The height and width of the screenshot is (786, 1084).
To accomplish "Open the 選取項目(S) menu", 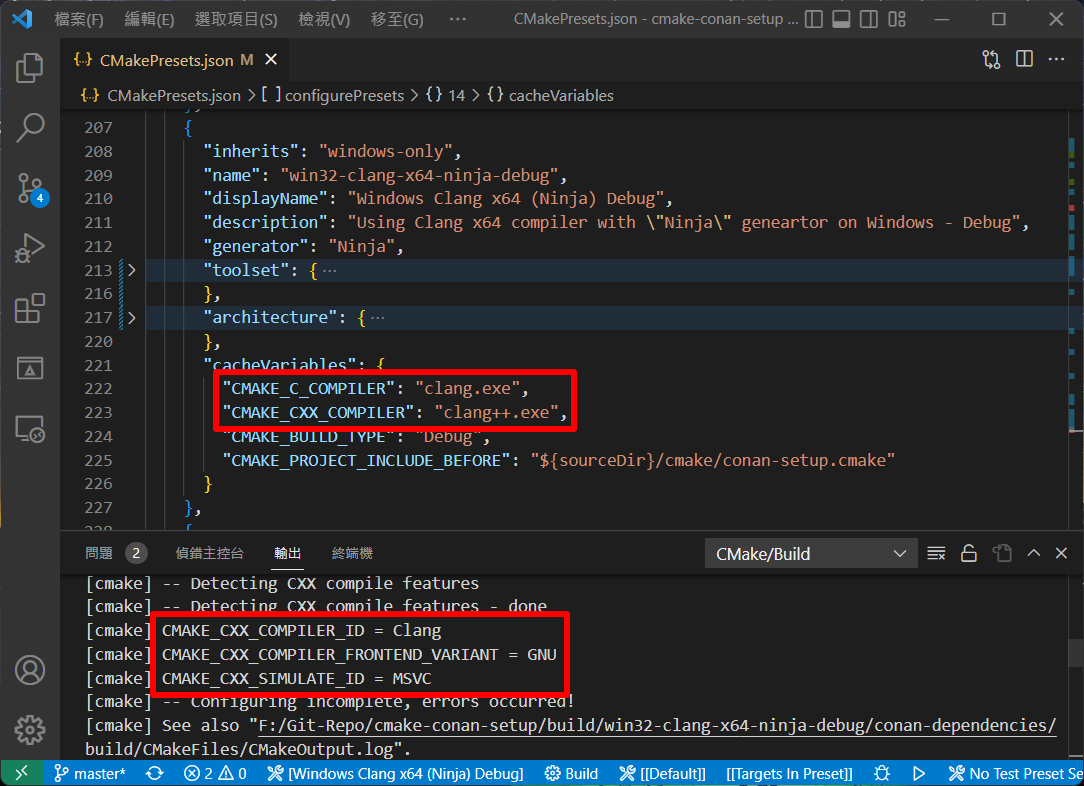I will (236, 19).
